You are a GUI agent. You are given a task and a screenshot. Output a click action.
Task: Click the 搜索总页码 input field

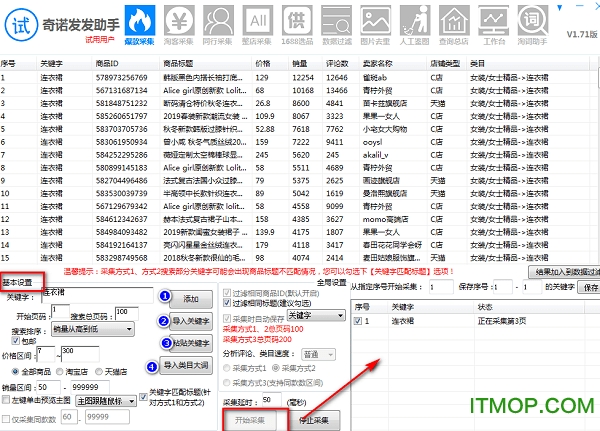click(x=127, y=313)
